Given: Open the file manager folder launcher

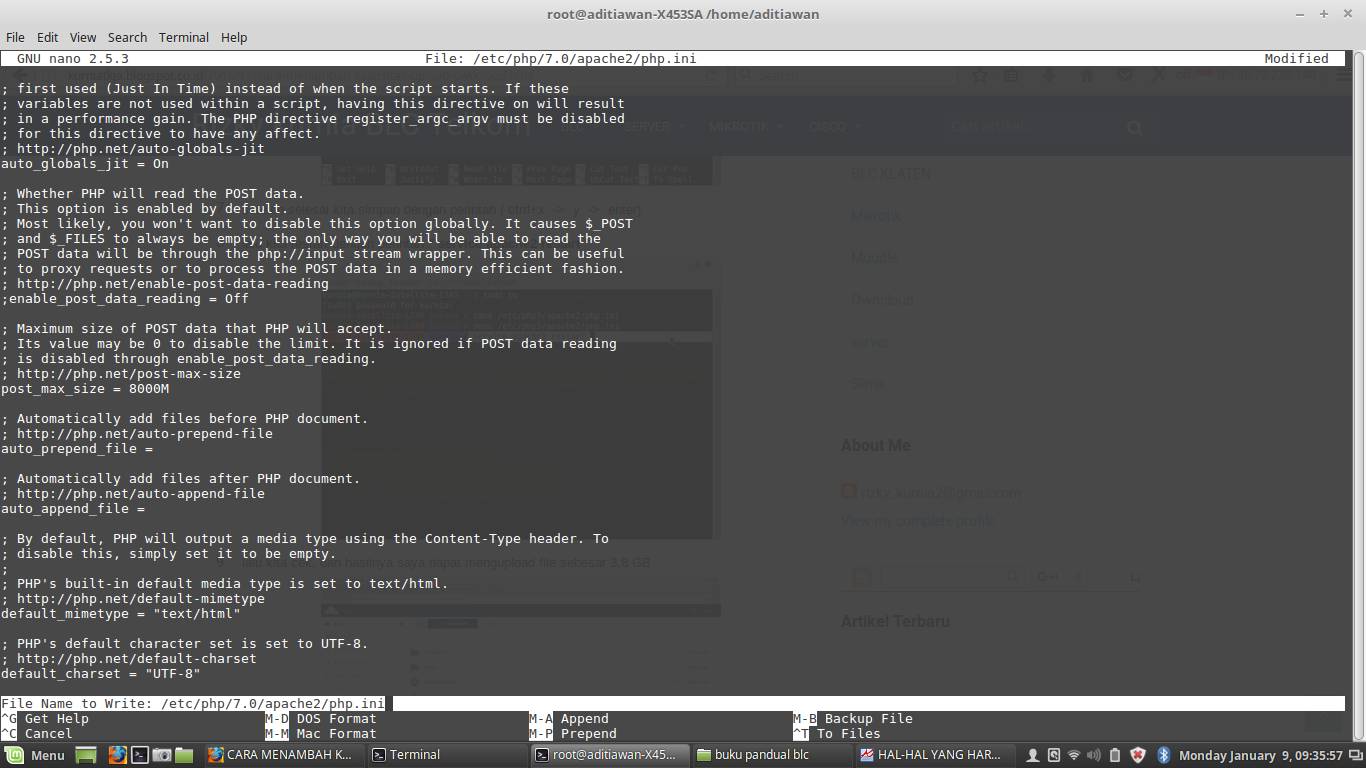Looking at the screenshot, I should [x=184, y=755].
